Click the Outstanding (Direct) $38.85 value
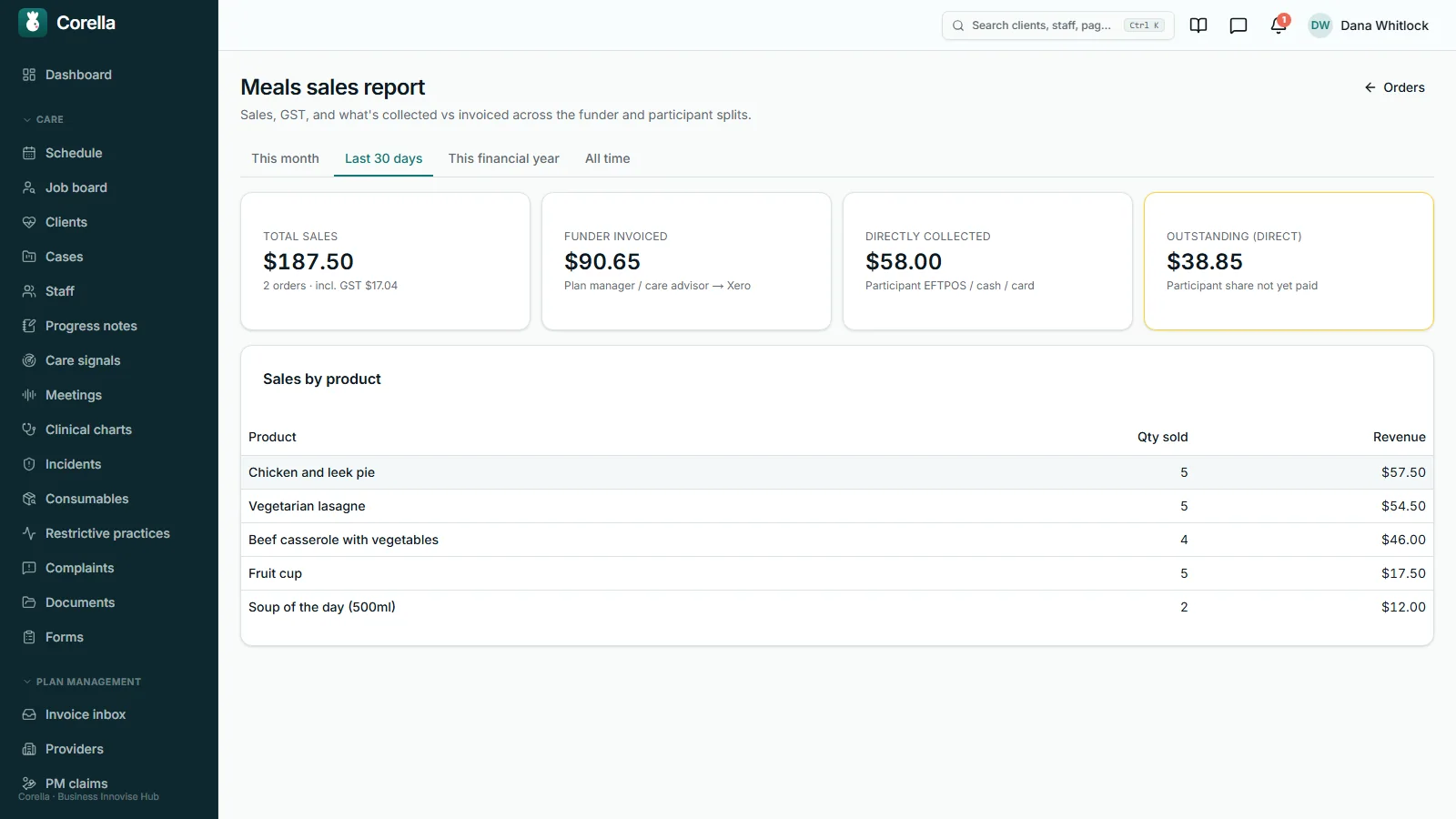Screen dimensions: 1456x819 [x=1205, y=261]
